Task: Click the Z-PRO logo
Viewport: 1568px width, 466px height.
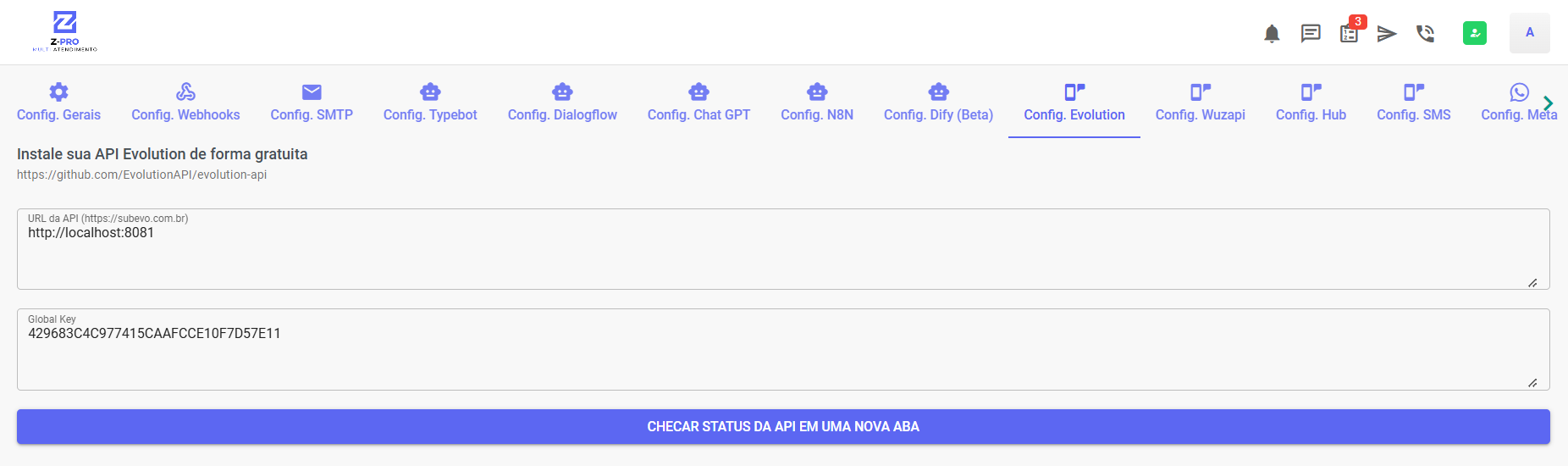Action: 65,32
